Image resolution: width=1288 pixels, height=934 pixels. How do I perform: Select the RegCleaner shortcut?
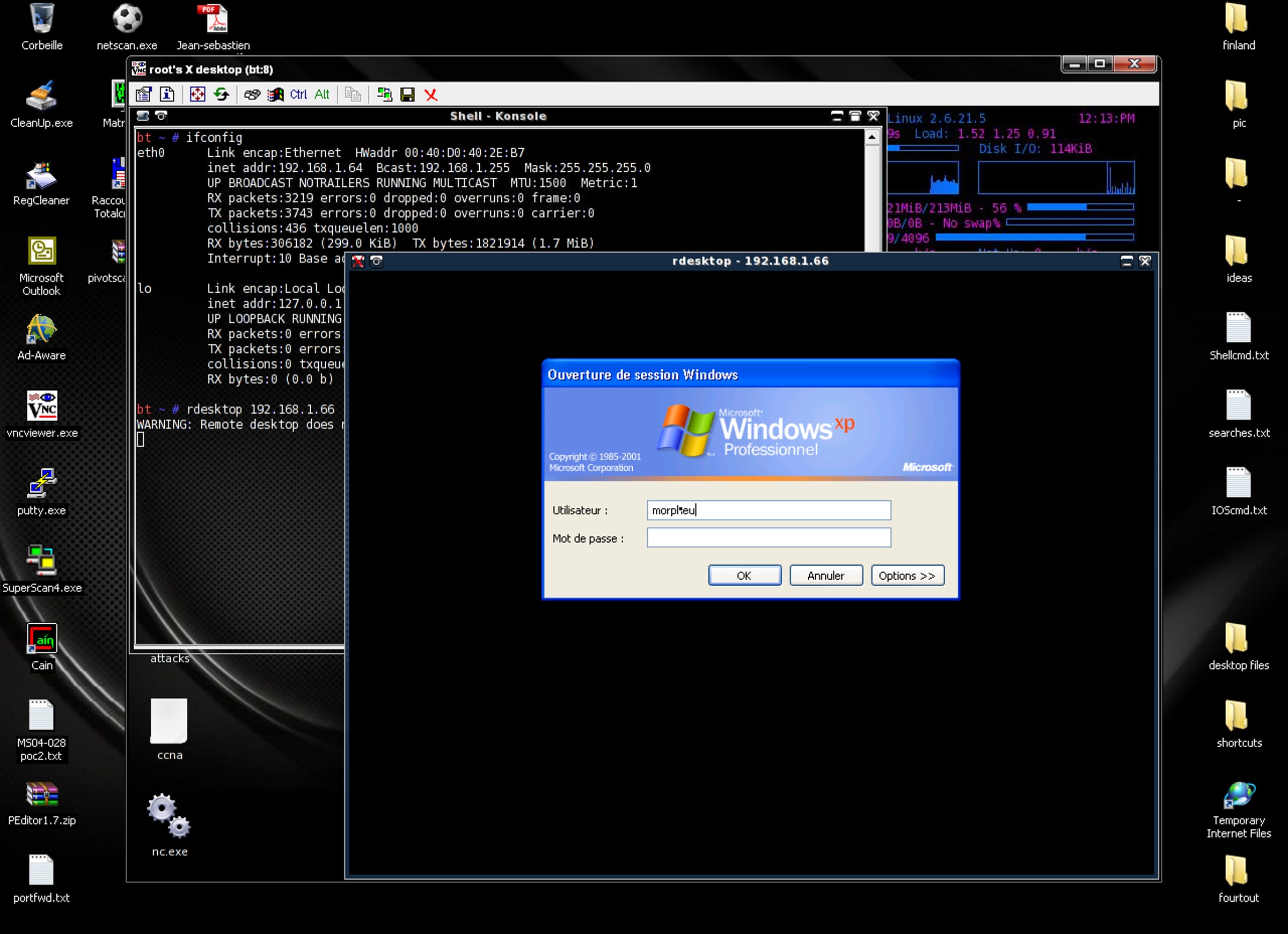tap(41, 183)
